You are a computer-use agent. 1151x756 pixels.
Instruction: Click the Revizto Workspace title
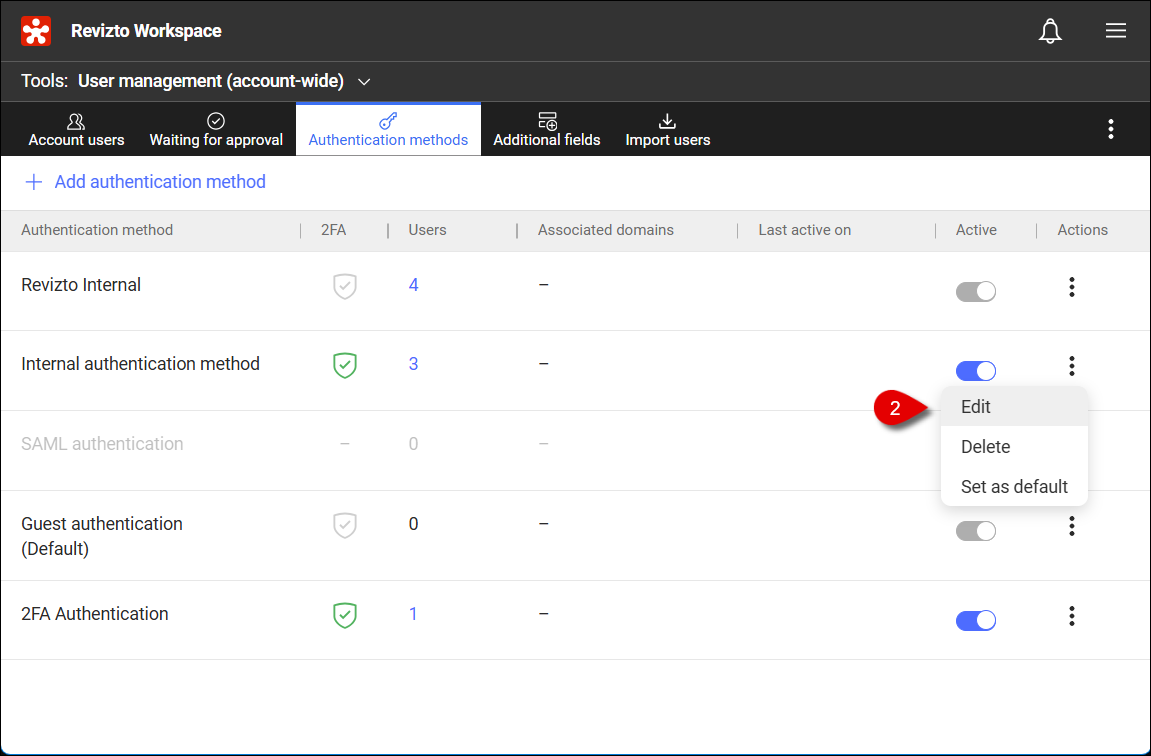click(146, 31)
